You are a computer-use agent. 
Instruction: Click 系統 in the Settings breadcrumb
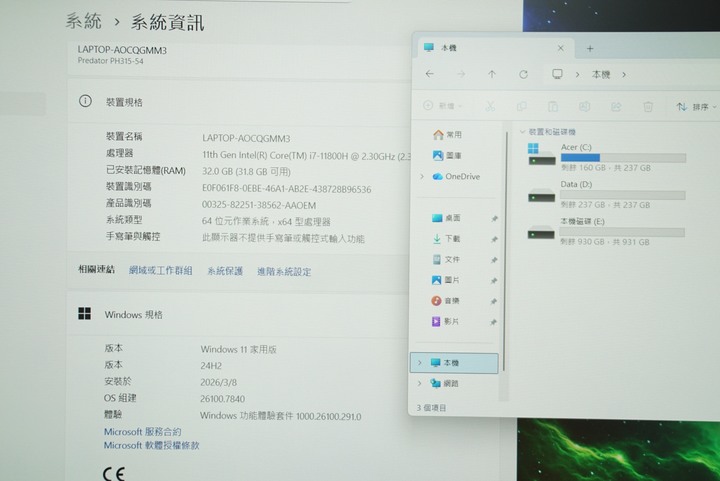pyautogui.click(x=83, y=21)
